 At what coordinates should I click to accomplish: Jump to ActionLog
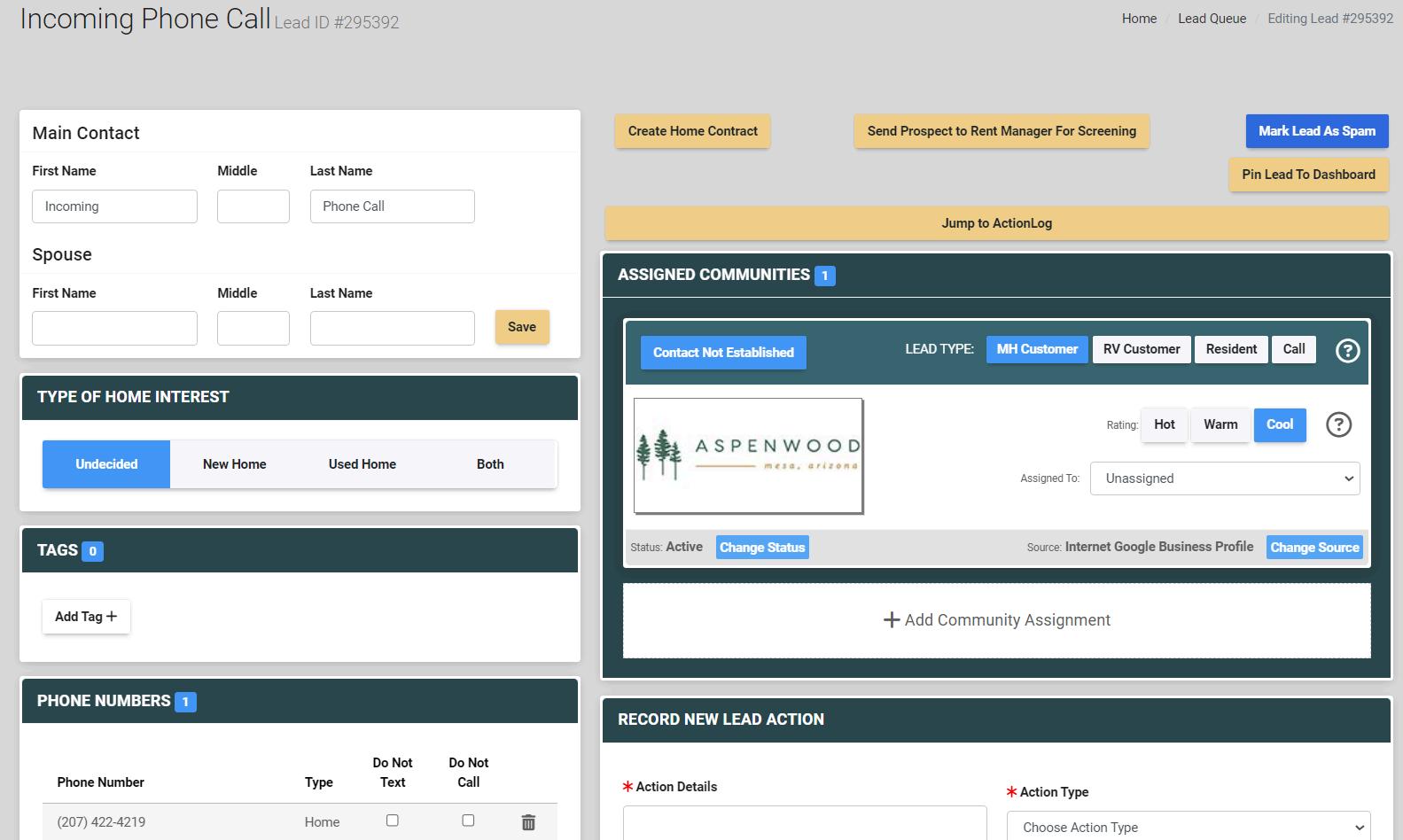coord(997,223)
